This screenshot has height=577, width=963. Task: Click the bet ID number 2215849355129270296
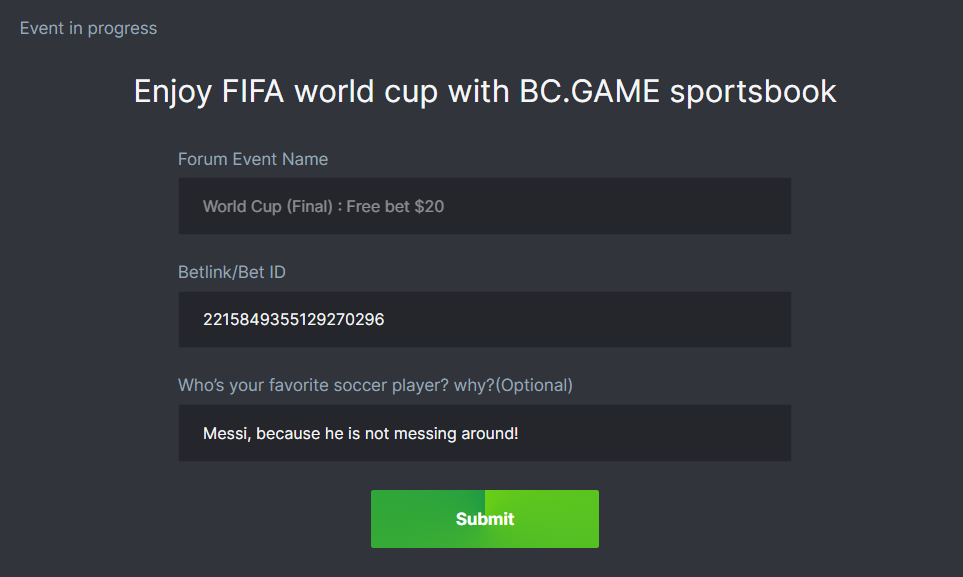(x=295, y=319)
